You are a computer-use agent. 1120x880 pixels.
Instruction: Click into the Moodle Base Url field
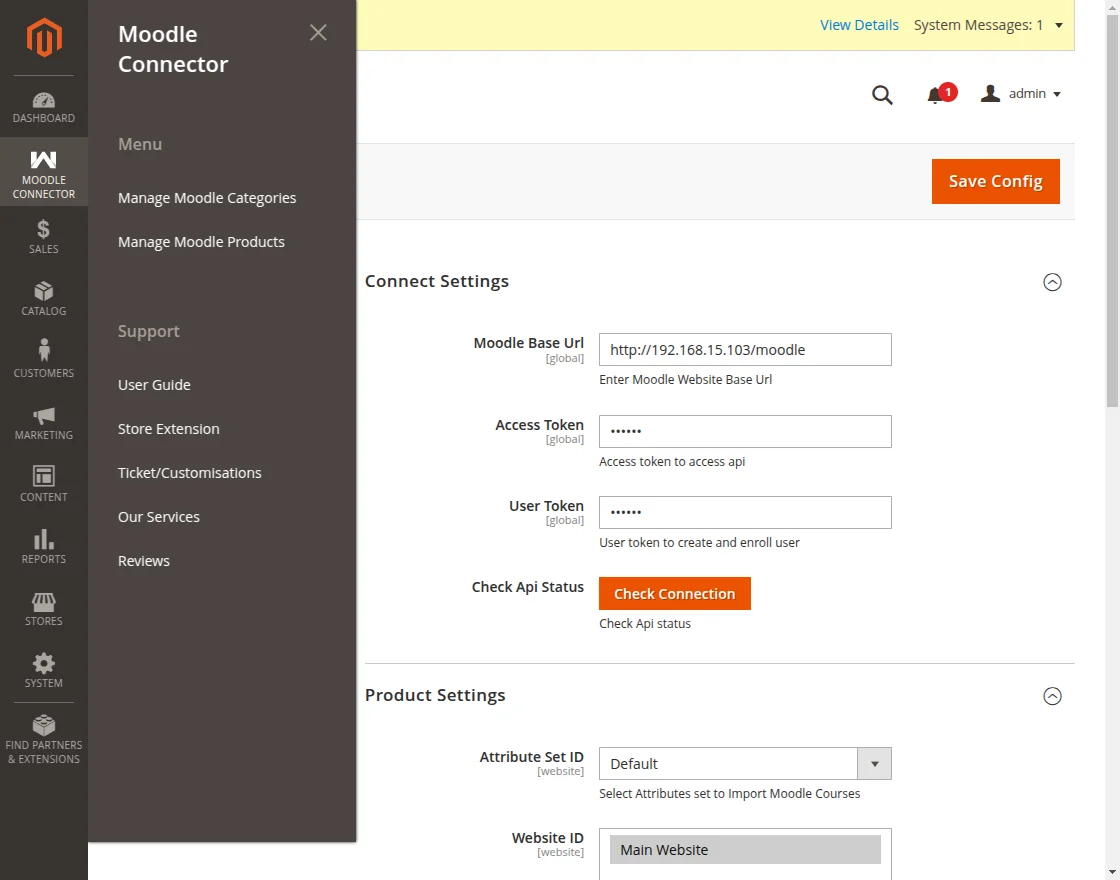click(x=744, y=350)
